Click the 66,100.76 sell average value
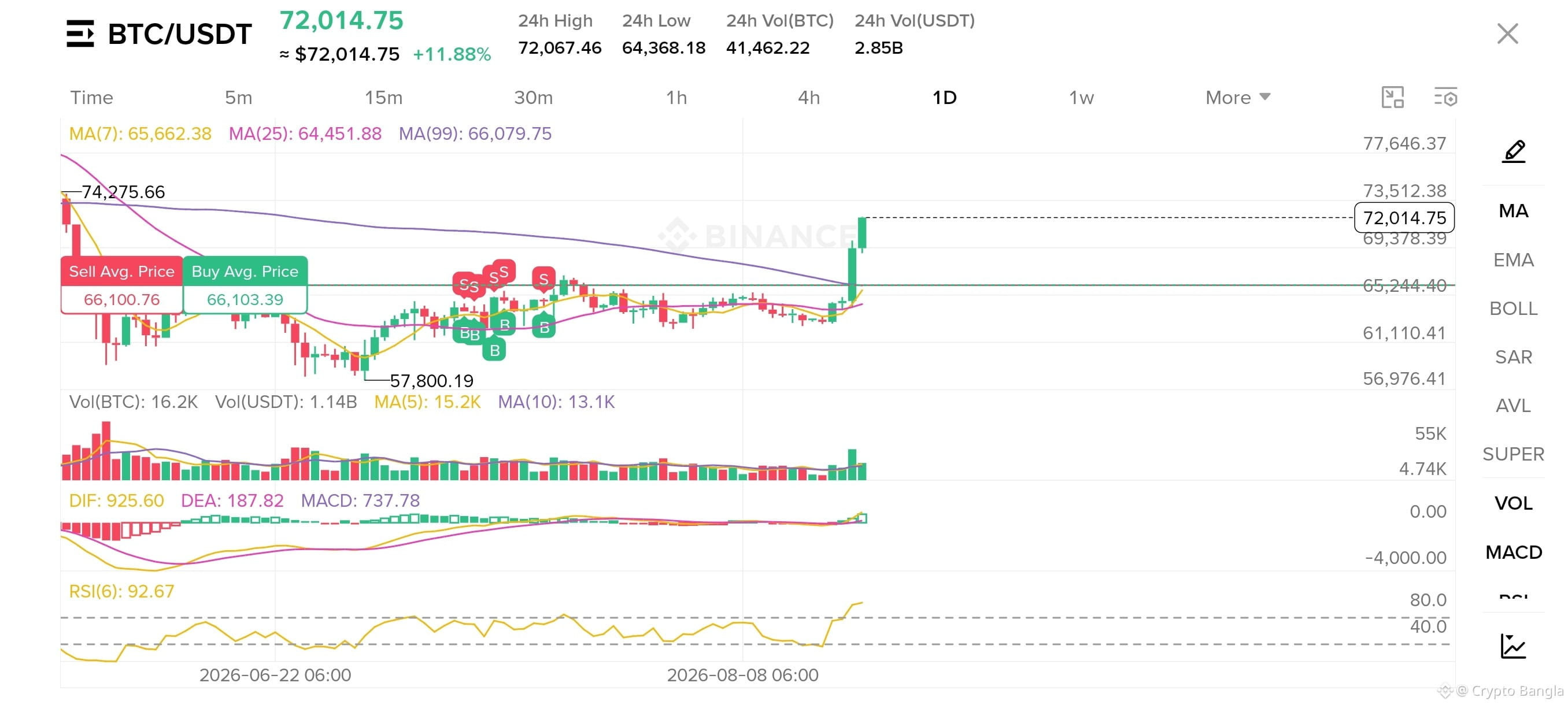Screen dimensions: 1568x705 (122, 299)
